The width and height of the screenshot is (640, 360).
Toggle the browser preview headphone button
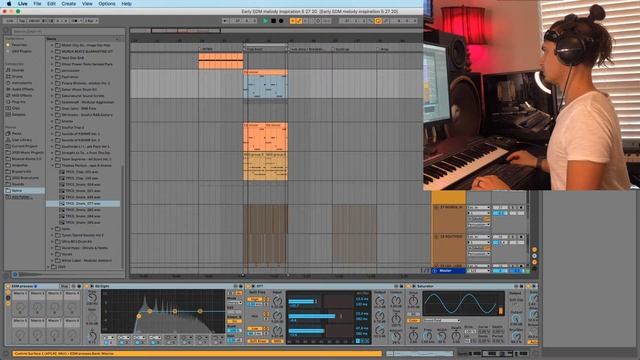click(x=15, y=275)
